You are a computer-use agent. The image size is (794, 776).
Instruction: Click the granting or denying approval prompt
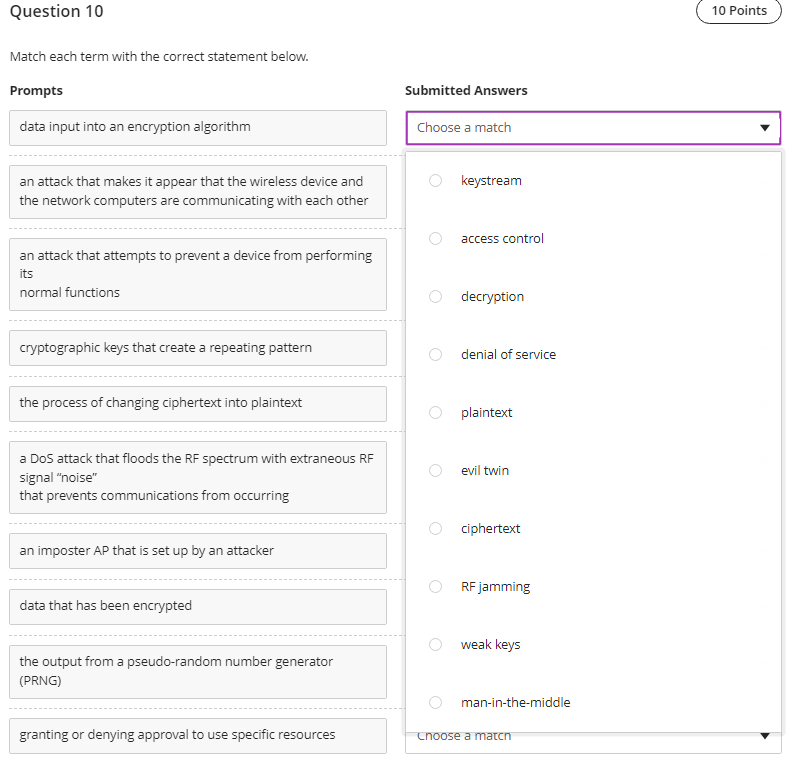tap(197, 735)
